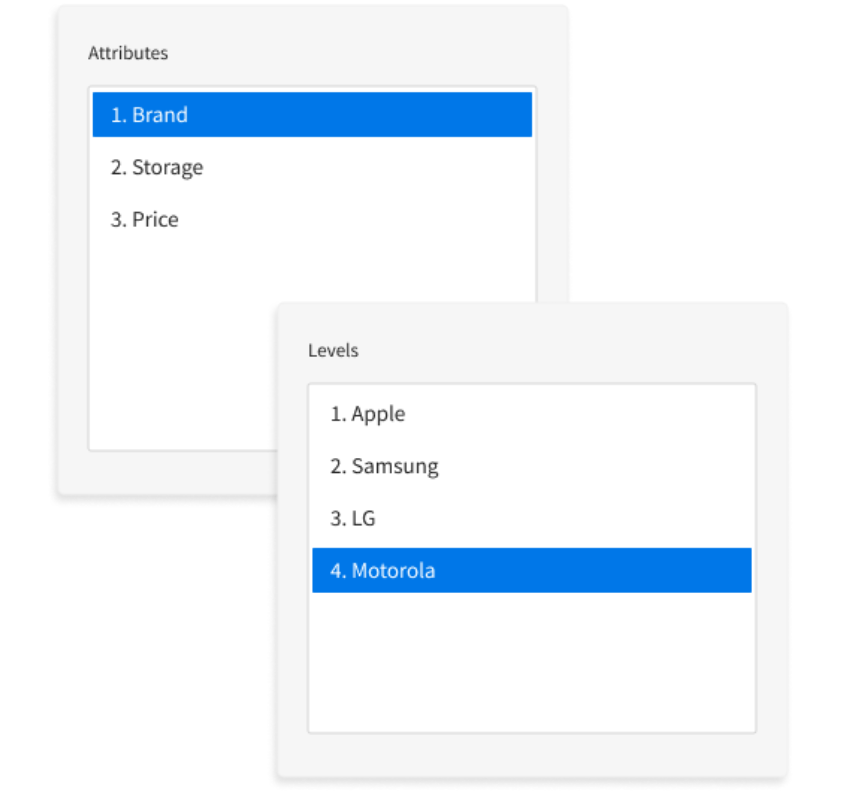850x794 pixels.
Task: Pick the Samsung level
Action: point(394,466)
